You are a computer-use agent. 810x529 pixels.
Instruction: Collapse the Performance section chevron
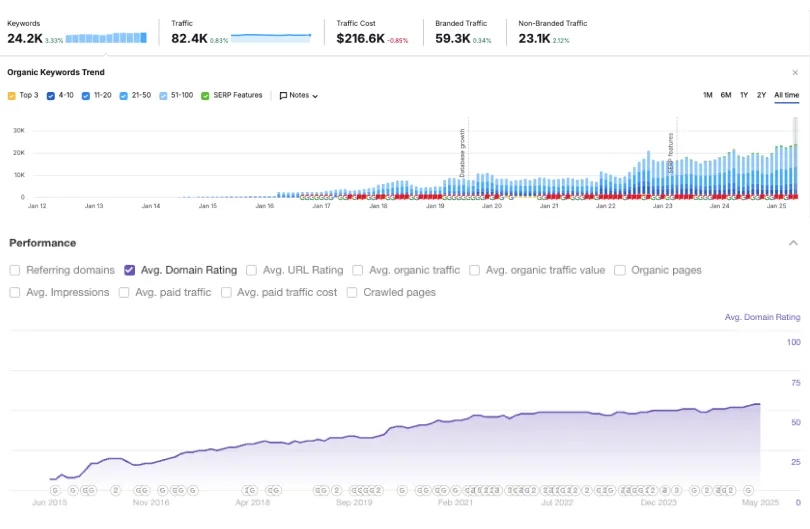tap(793, 243)
